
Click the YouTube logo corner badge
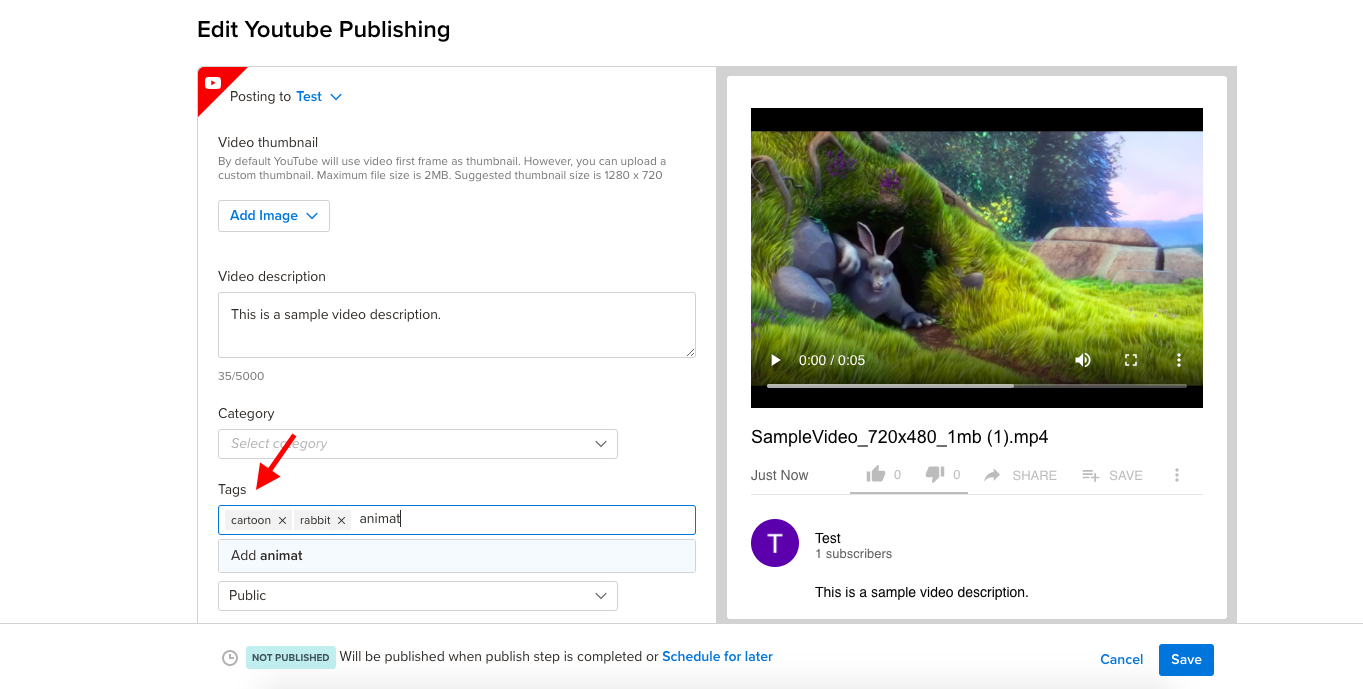213,83
